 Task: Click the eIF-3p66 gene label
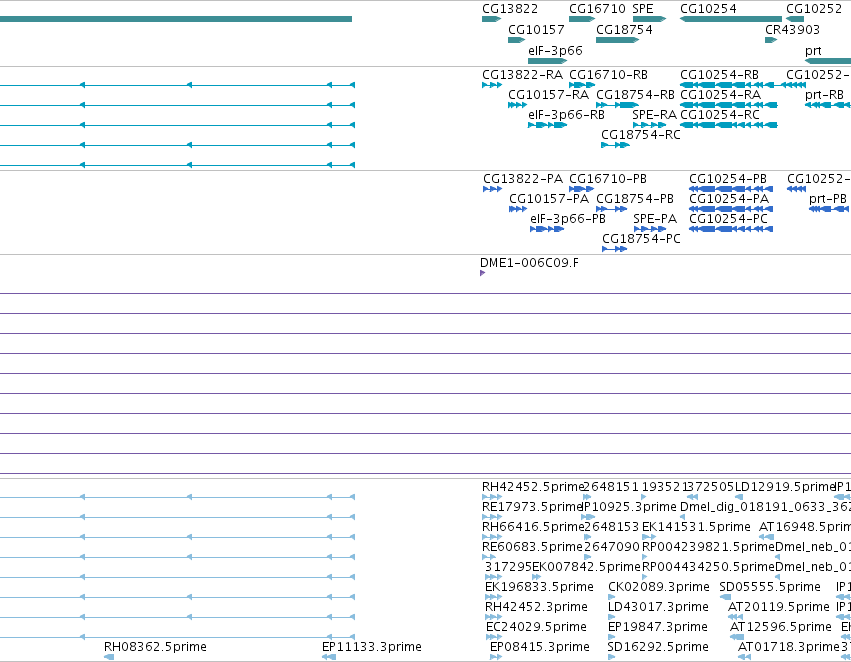pos(555,50)
